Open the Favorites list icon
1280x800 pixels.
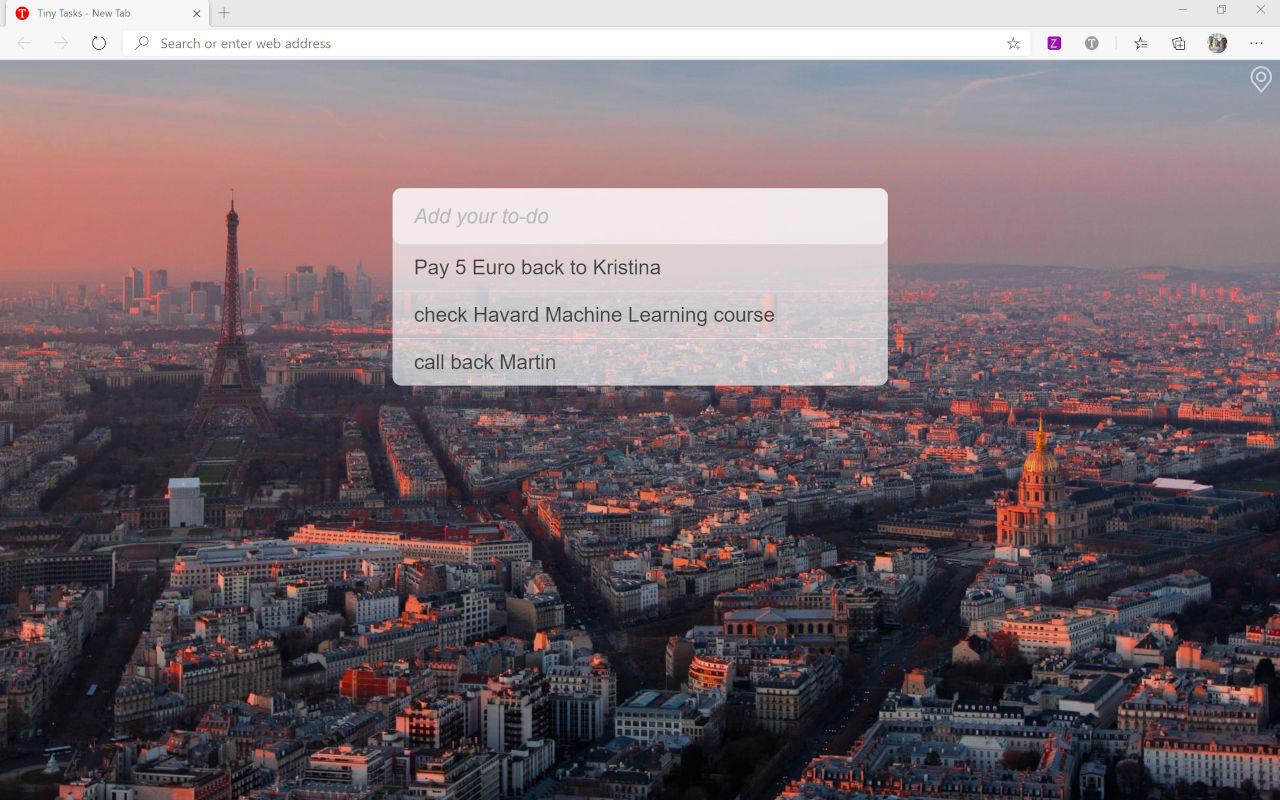pyautogui.click(x=1140, y=43)
